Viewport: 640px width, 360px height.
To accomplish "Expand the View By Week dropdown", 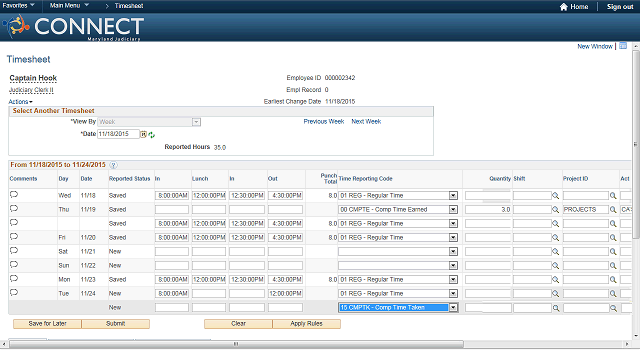I will pyautogui.click(x=196, y=122).
